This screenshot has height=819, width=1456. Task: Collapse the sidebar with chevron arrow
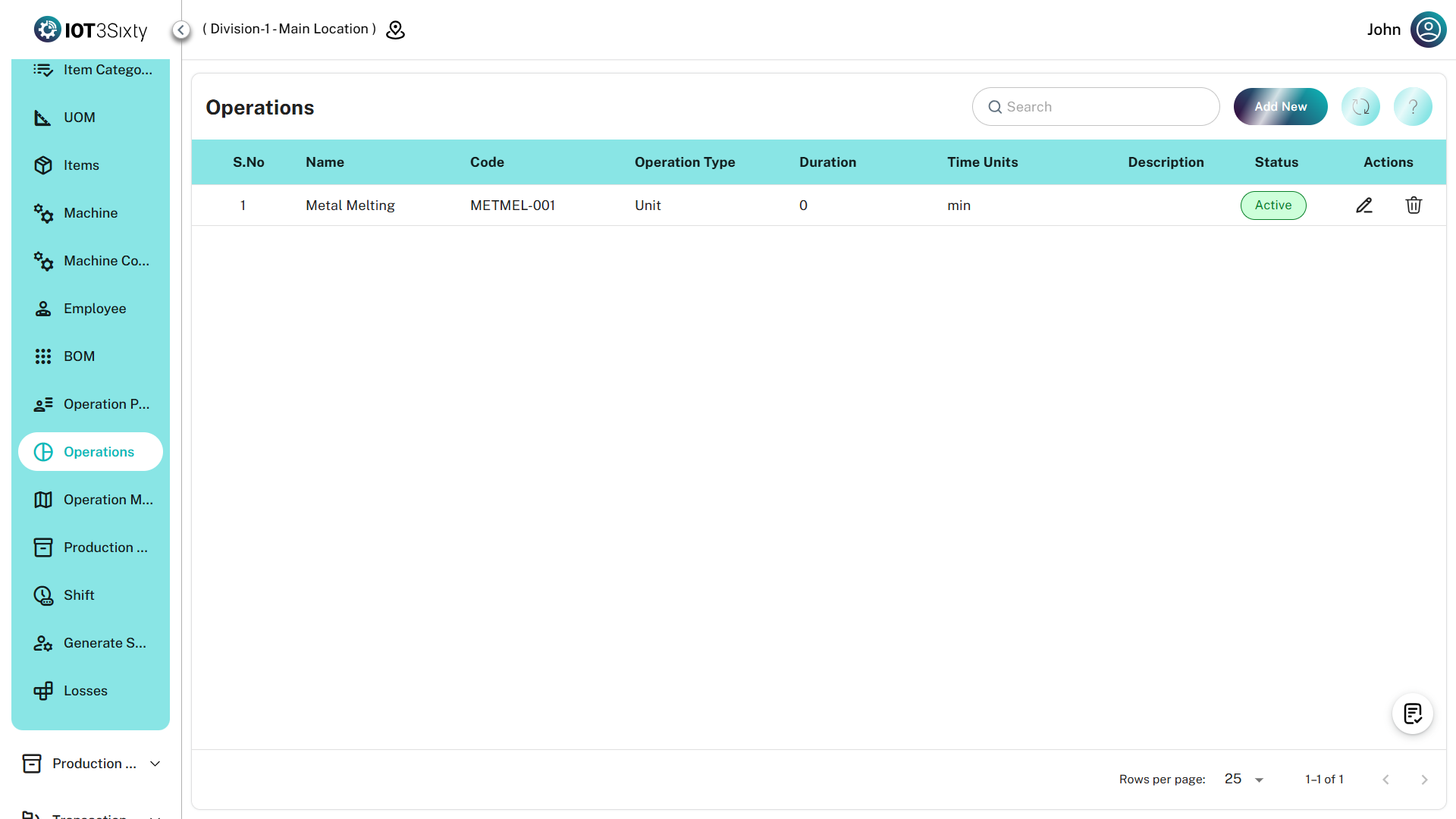click(x=180, y=30)
